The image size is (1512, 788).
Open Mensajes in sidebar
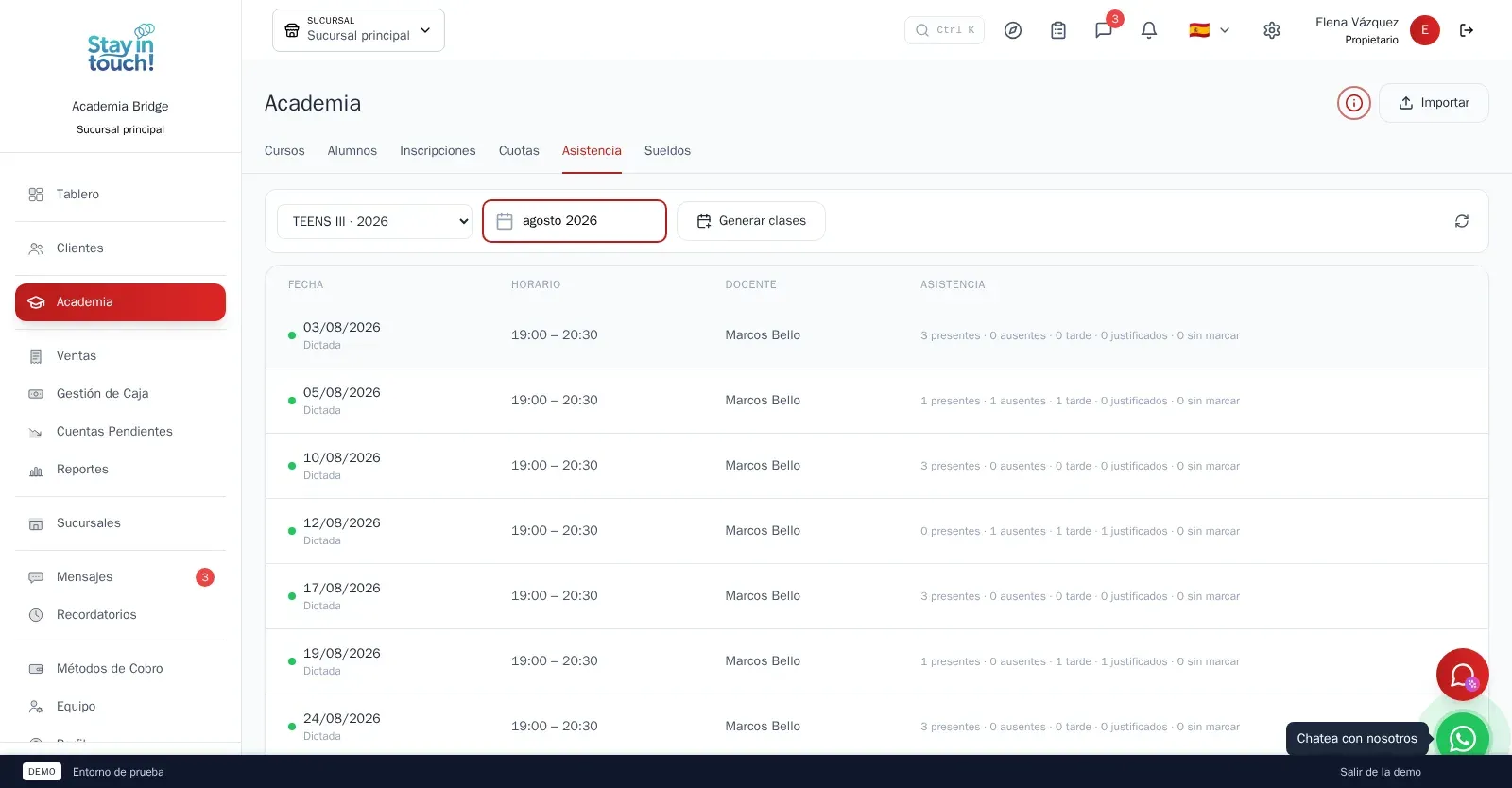click(x=121, y=577)
